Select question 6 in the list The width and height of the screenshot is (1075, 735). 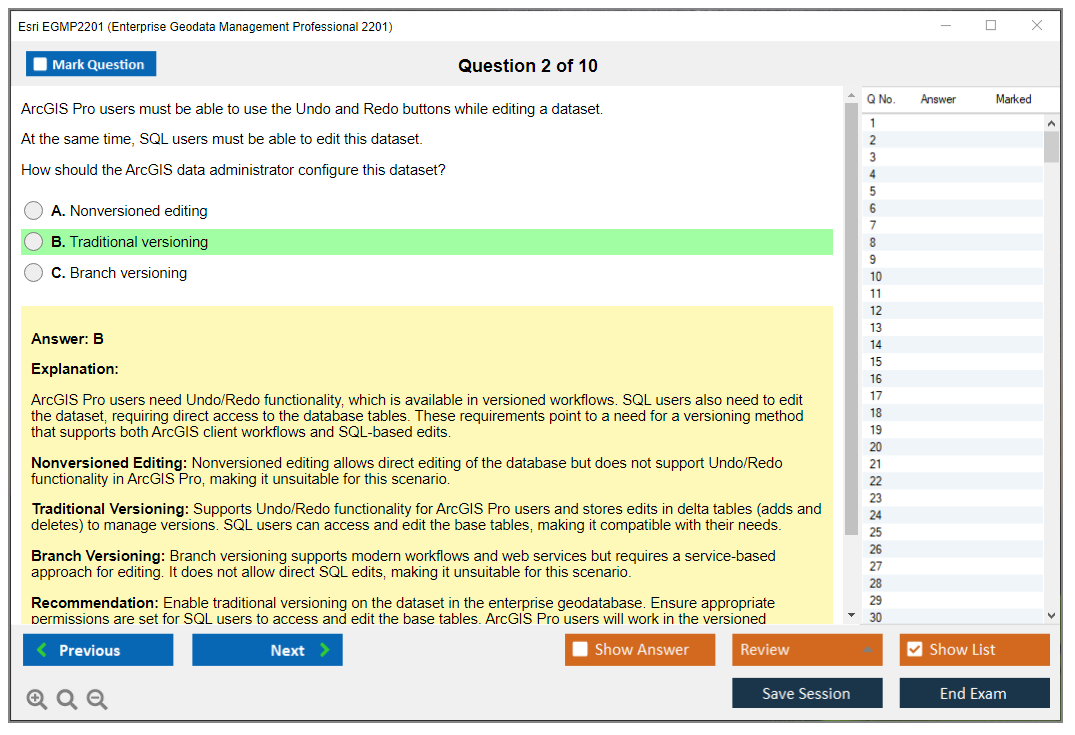click(953, 208)
